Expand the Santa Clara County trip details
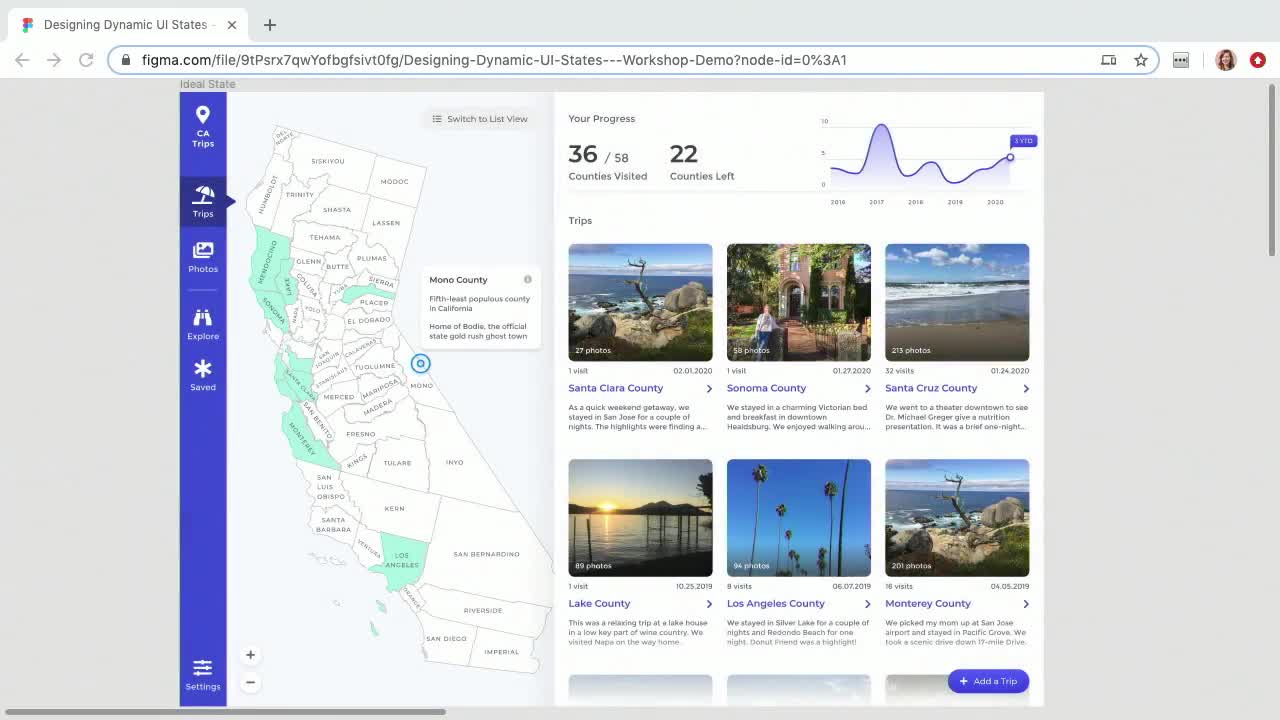This screenshot has width=1280, height=720. 709,388
